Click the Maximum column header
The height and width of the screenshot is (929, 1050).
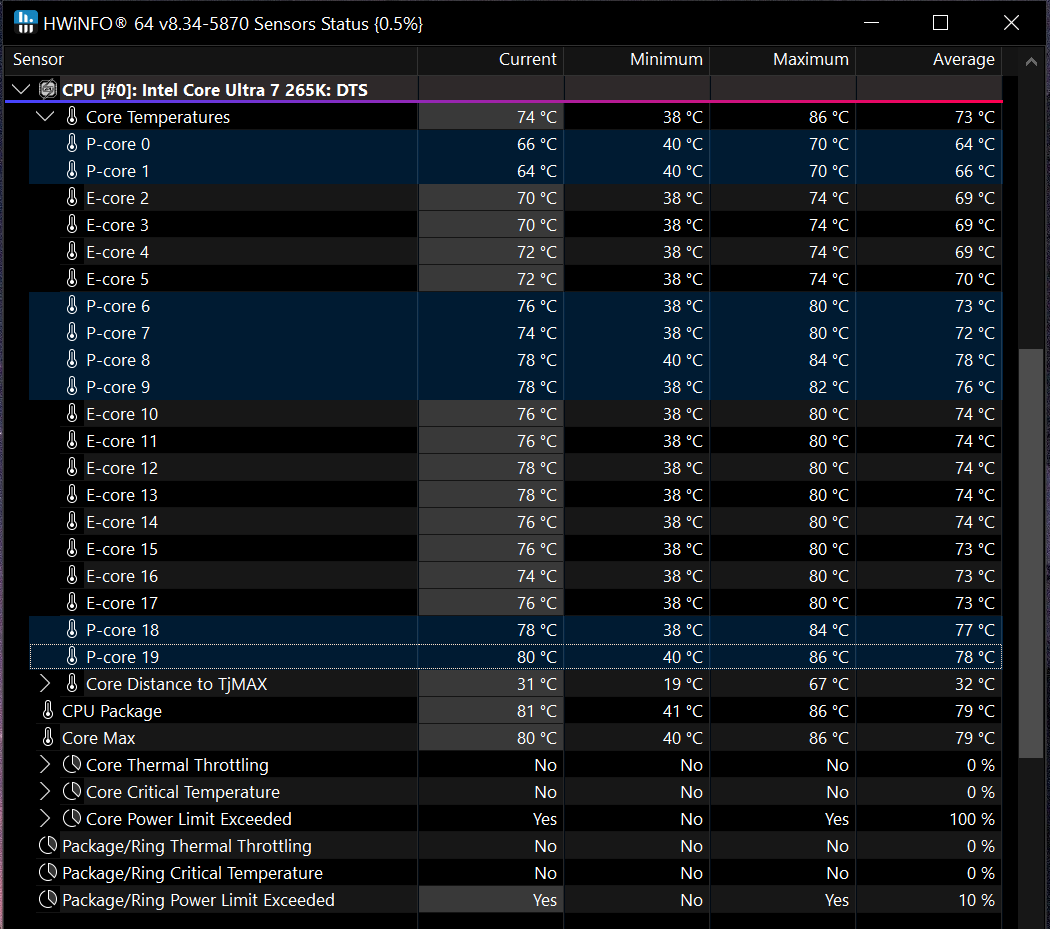783,60
